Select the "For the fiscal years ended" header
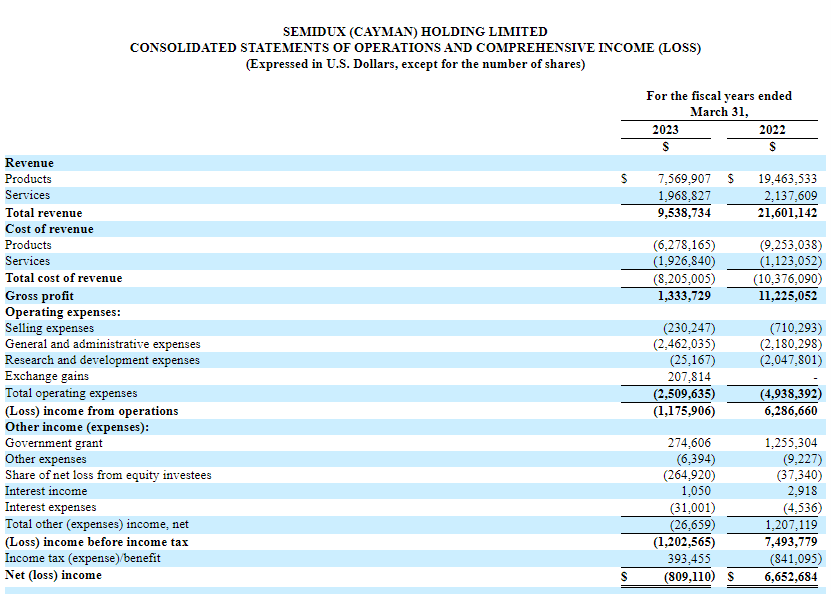Screen dimensions: 831x594 (x=719, y=96)
